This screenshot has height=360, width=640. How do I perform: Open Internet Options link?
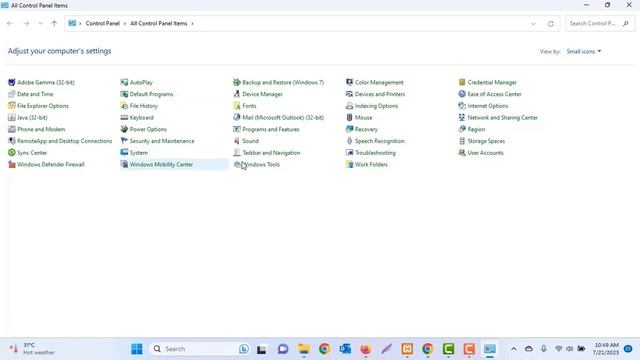(488, 106)
